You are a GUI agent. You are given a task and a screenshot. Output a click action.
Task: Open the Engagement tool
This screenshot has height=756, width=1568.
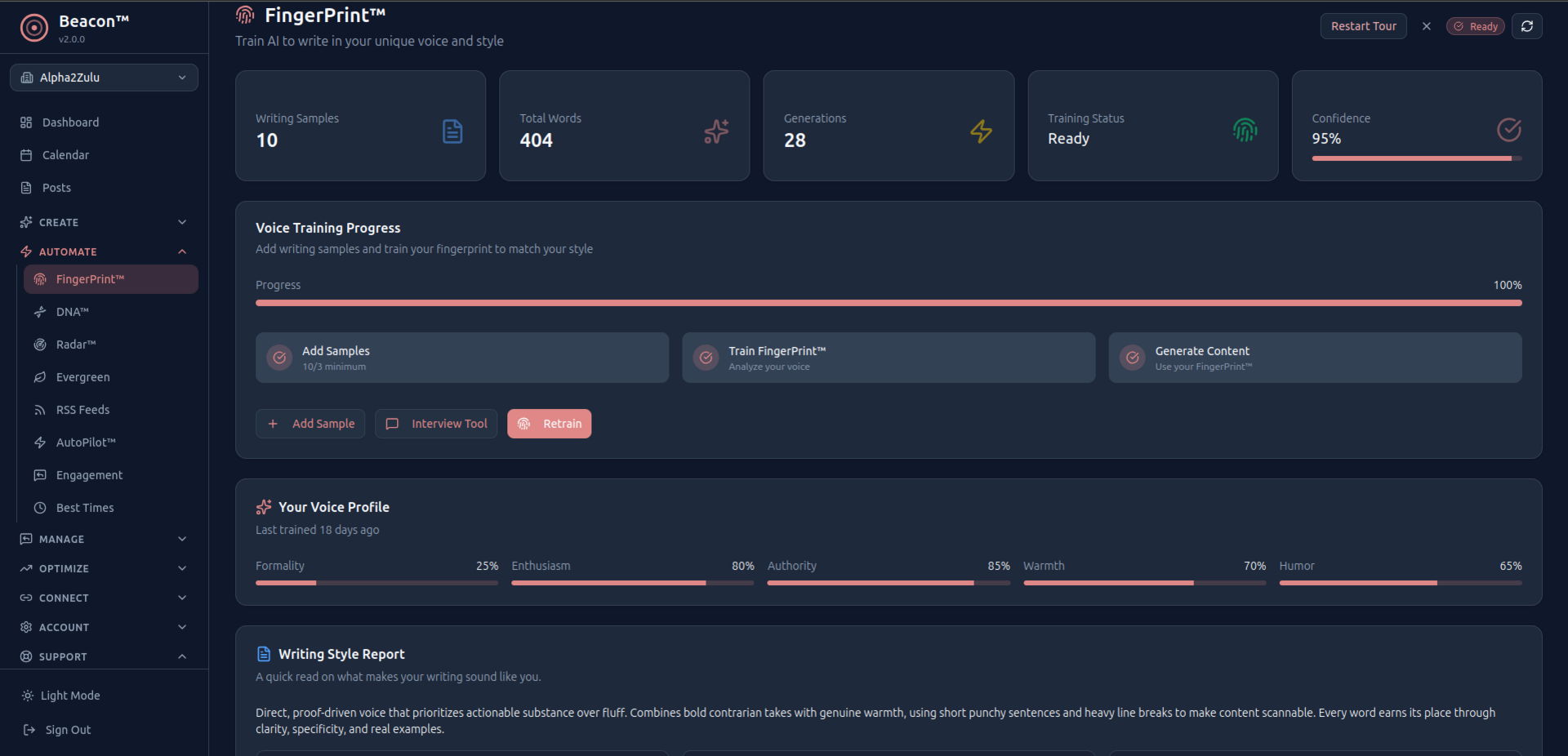click(x=89, y=474)
